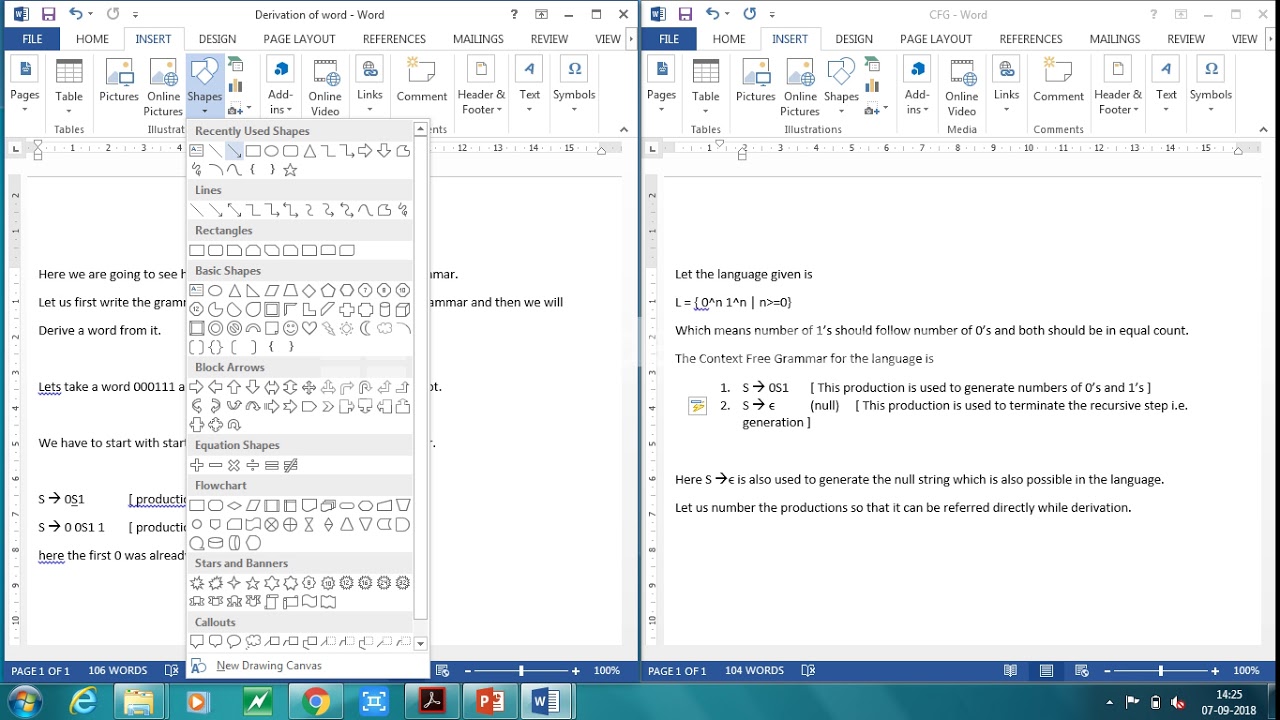Pick the cloud callout shape
The height and width of the screenshot is (720, 1280).
coord(253,642)
